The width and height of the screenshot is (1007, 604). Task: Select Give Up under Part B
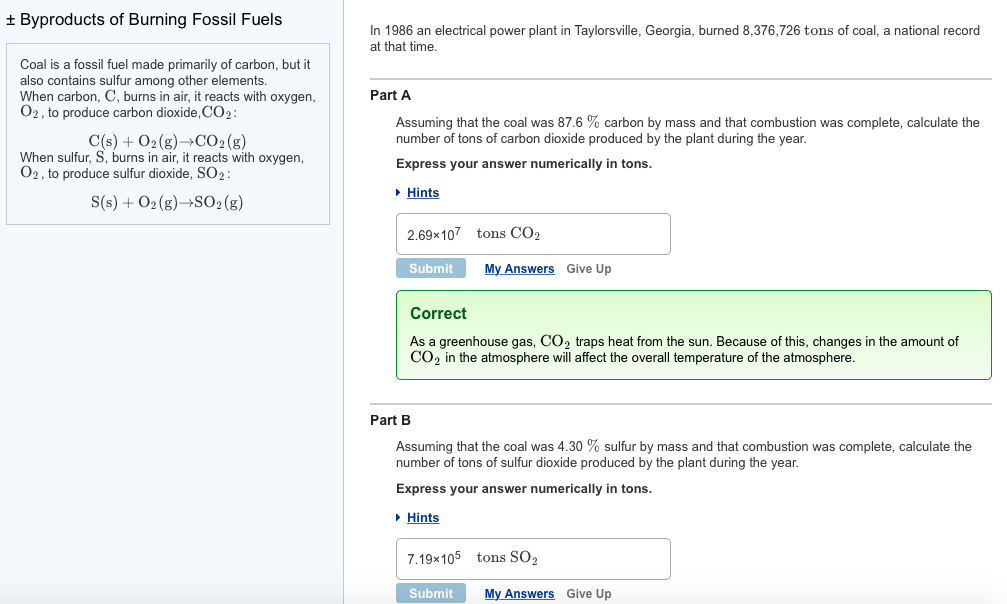click(x=588, y=594)
